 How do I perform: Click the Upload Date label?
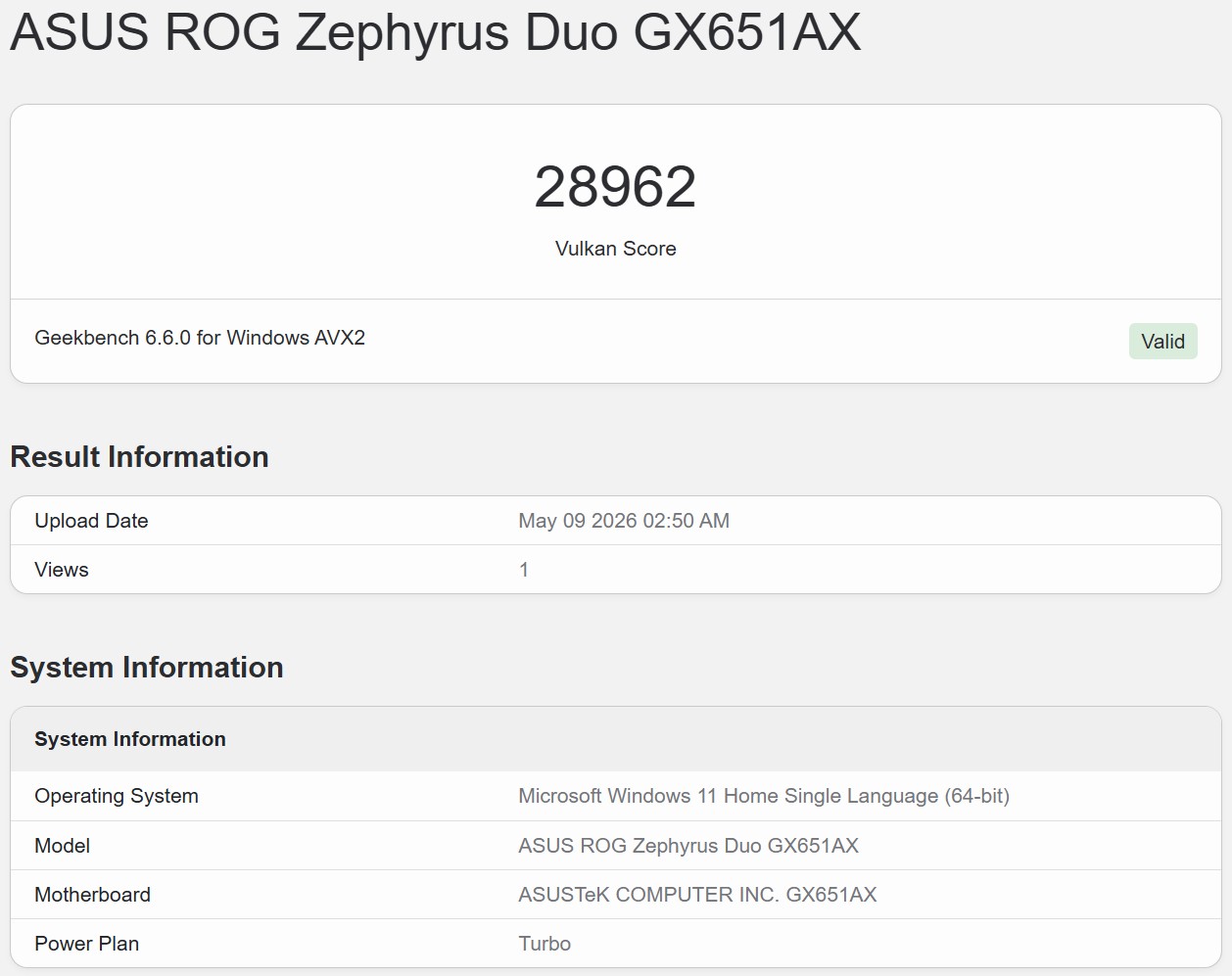[91, 521]
